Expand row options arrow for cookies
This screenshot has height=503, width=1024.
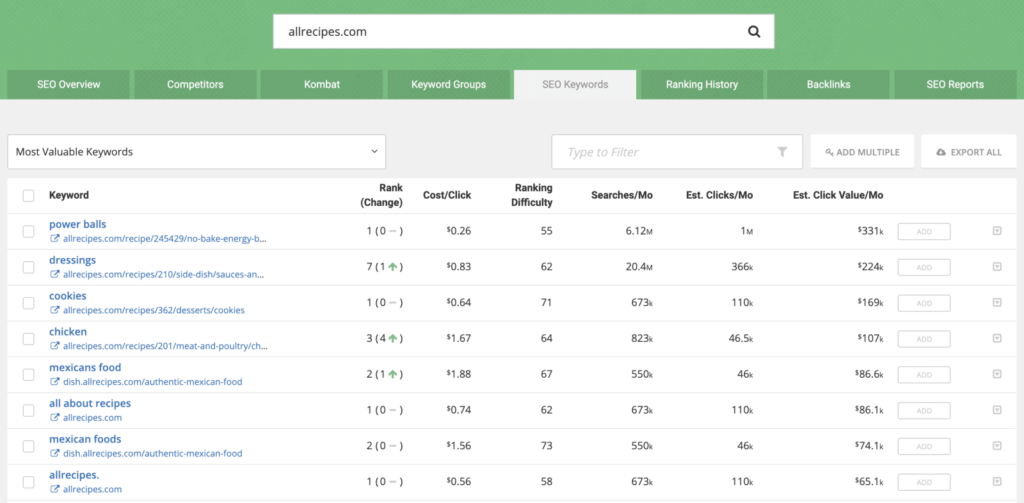click(997, 302)
